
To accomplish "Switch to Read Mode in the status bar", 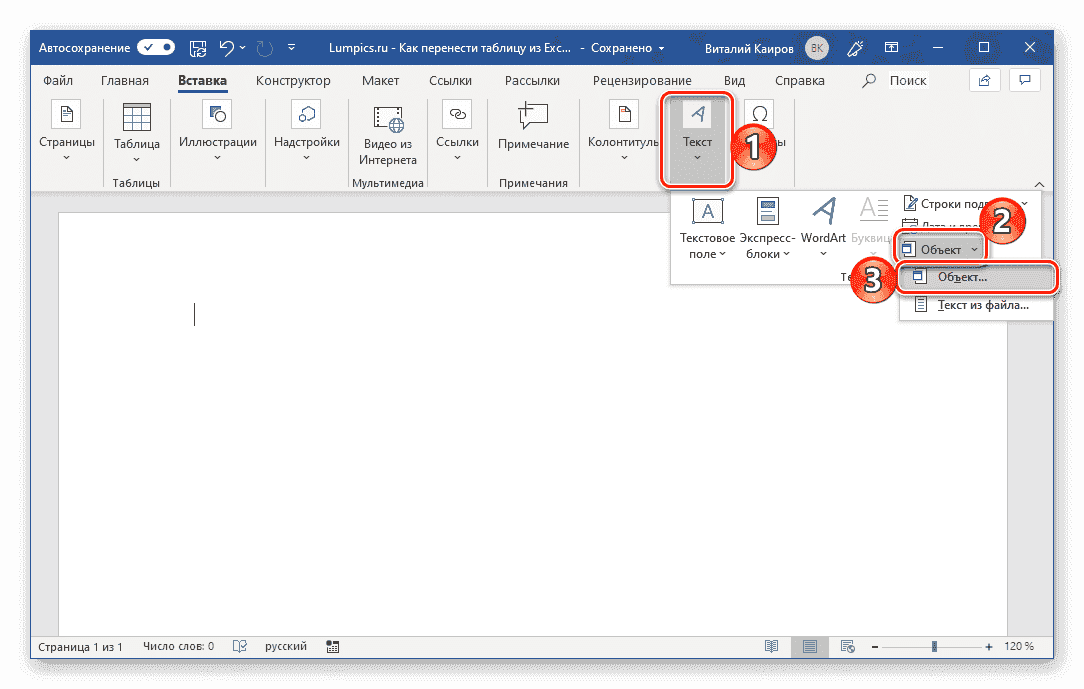I will 771,646.
